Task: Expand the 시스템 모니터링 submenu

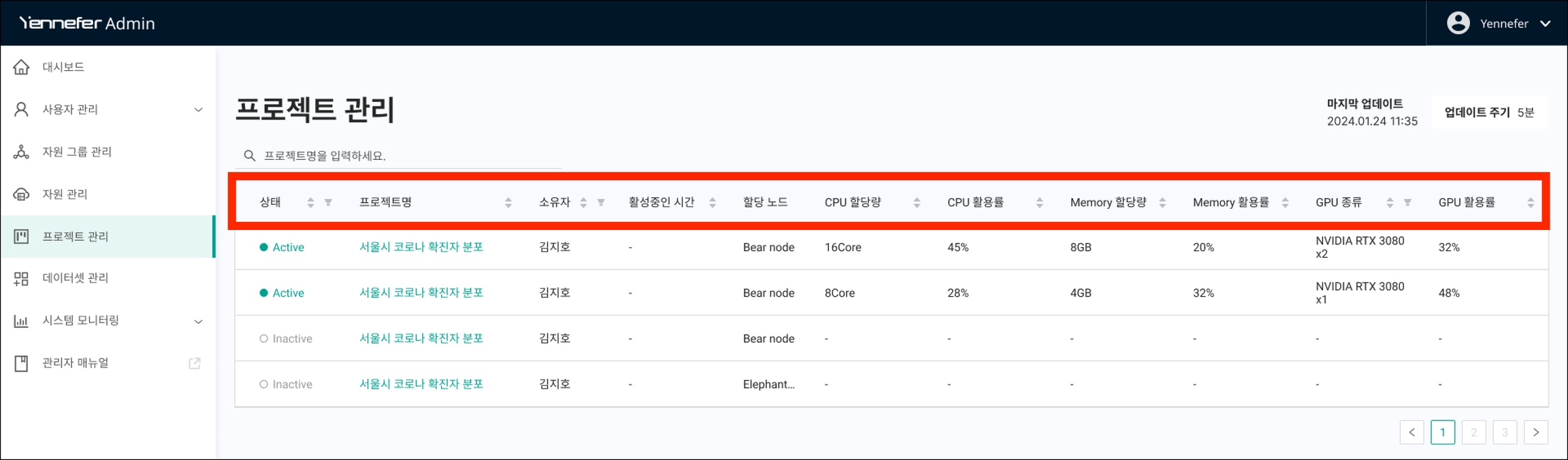Action: click(x=198, y=321)
